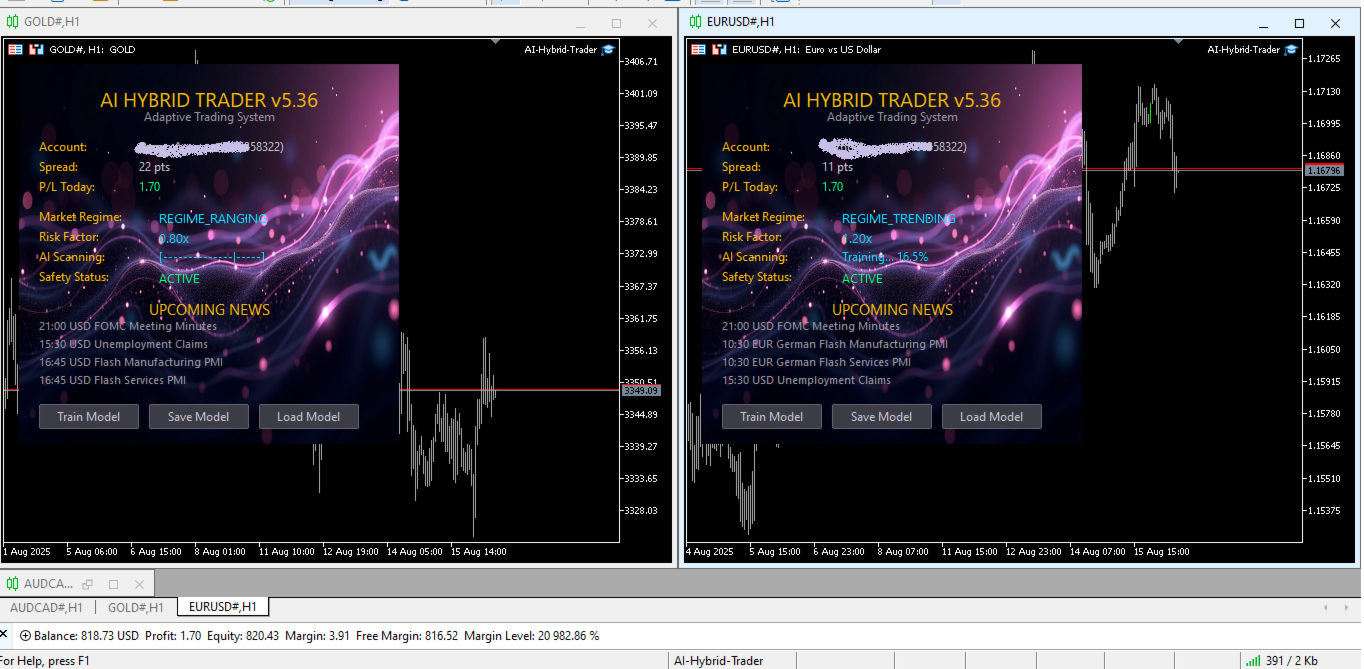The image size is (1364, 669).
Task: Click the graduation-cap expert icon in GOLD chart
Action: tap(608, 49)
